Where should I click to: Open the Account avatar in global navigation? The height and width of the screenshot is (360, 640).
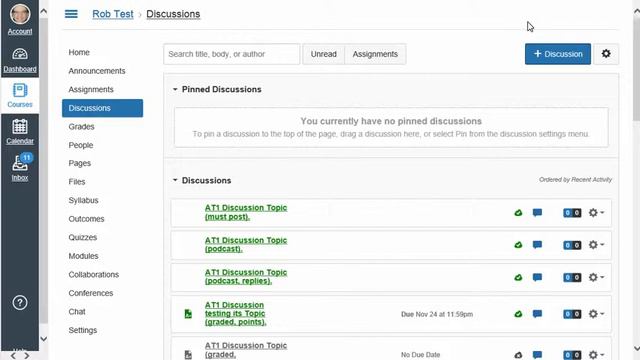[20, 13]
